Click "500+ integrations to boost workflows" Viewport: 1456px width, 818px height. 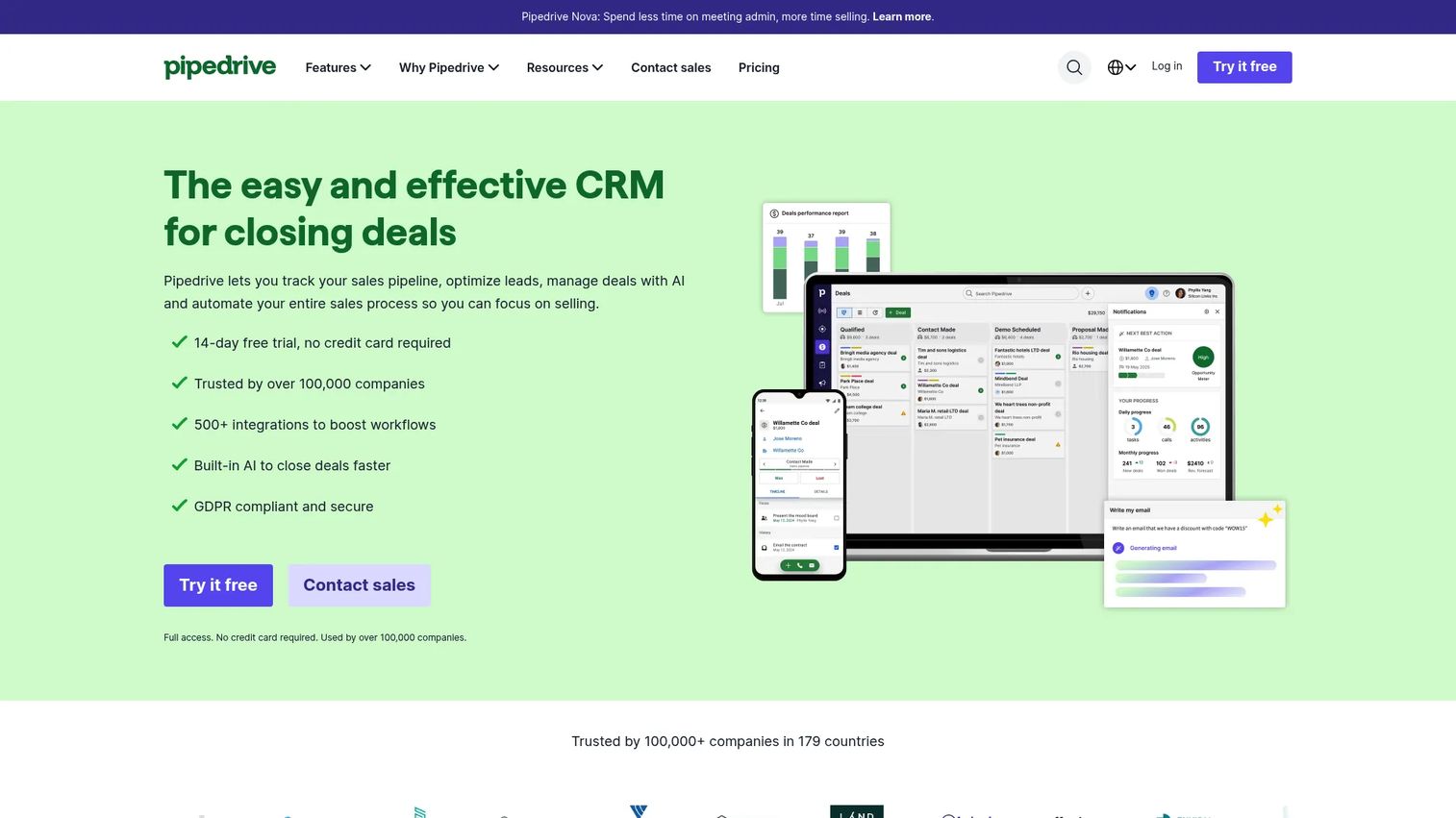315,425
